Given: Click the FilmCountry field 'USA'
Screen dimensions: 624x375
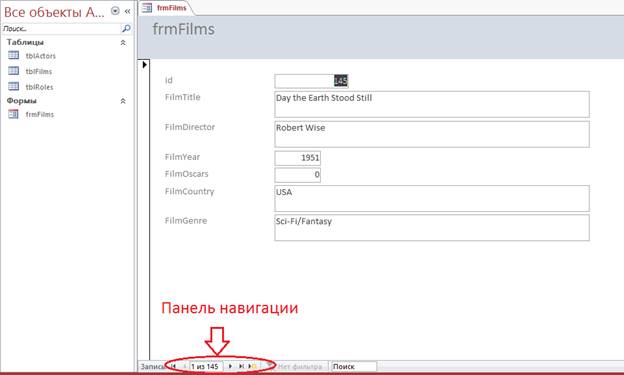Looking at the screenshot, I should click(x=432, y=198).
